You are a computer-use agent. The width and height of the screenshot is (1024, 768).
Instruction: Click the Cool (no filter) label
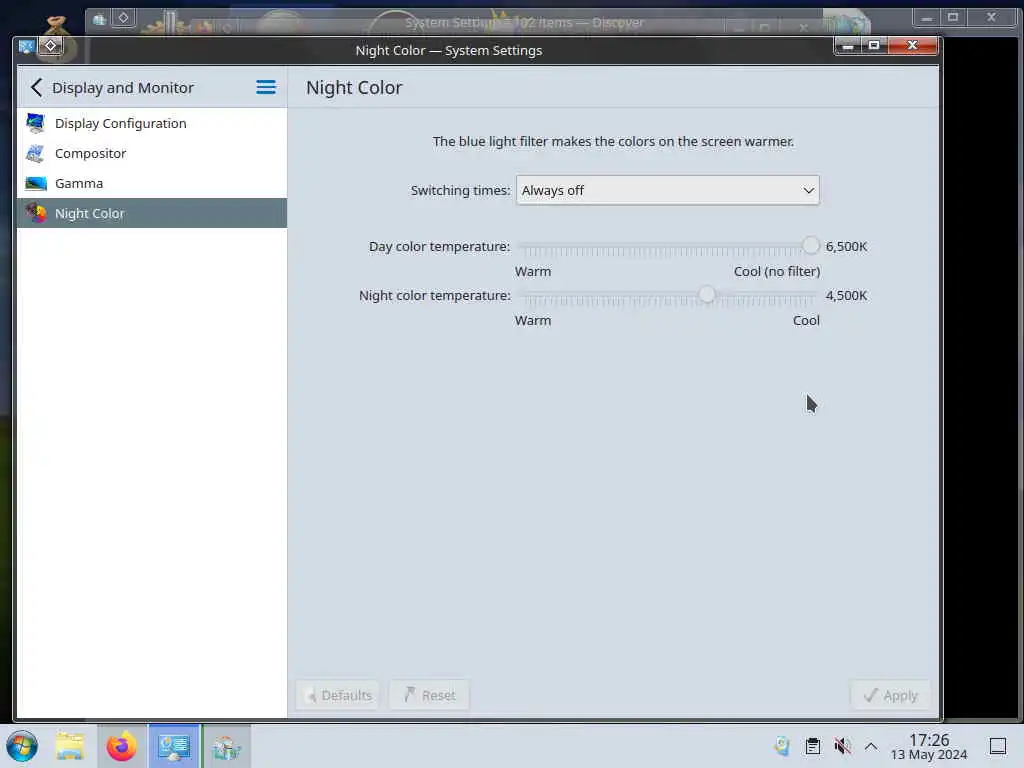click(777, 271)
